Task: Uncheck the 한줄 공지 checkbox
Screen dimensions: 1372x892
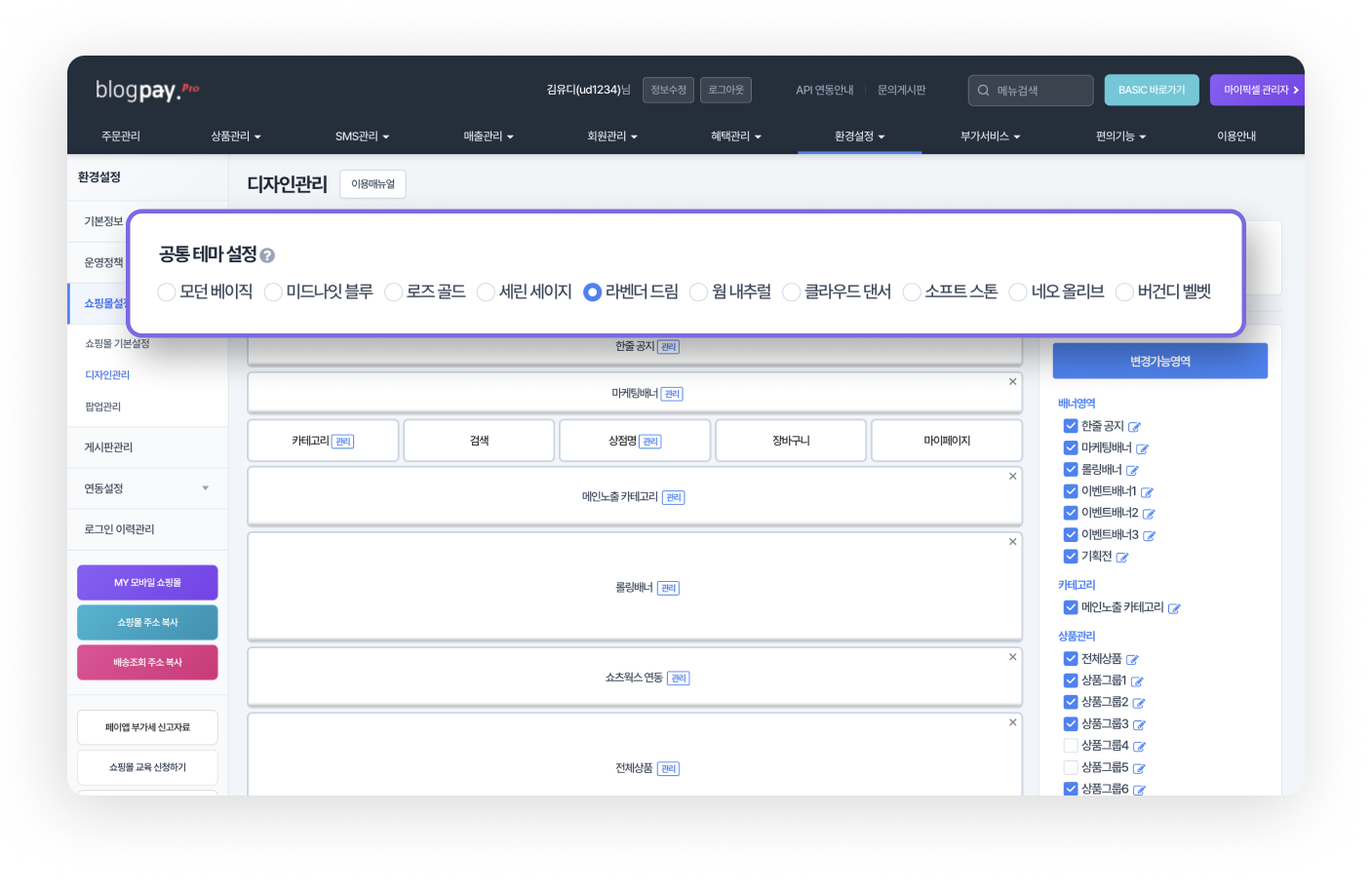Action: [1071, 426]
